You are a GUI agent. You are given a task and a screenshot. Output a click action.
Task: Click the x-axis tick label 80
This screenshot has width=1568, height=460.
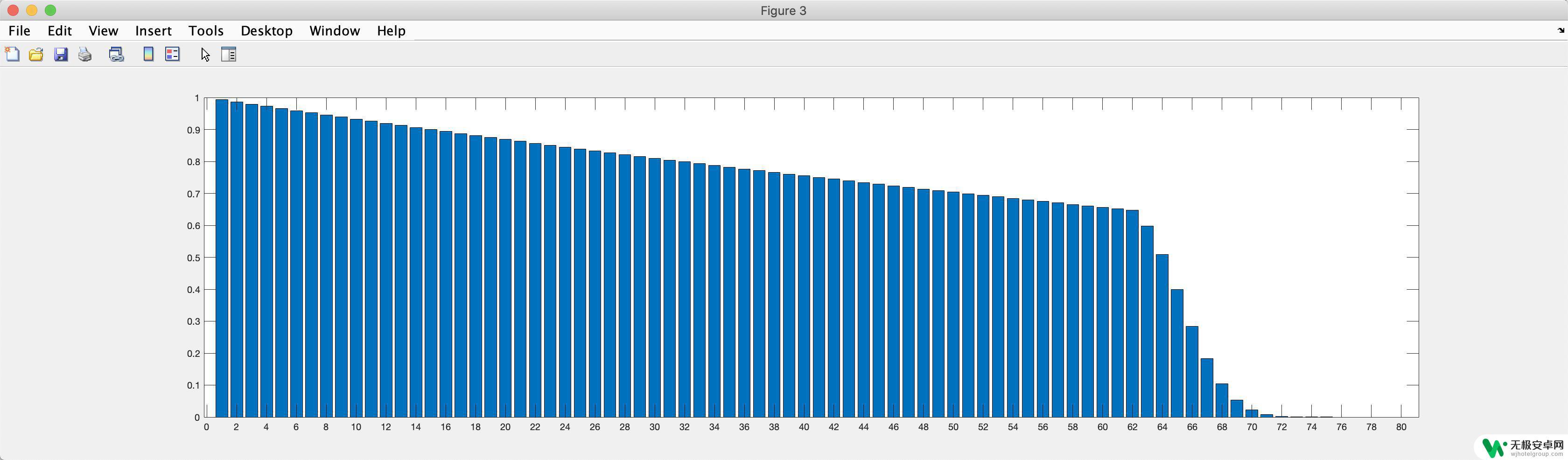(x=1401, y=427)
